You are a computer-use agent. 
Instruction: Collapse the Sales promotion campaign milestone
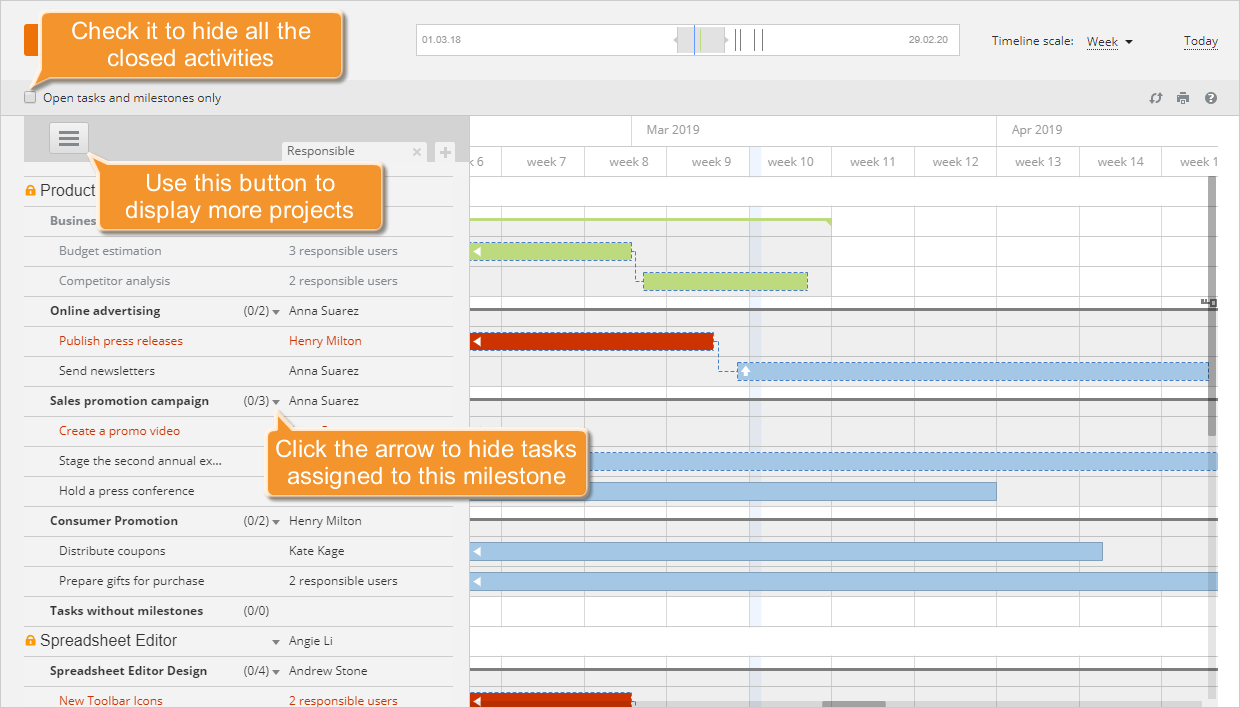pos(276,401)
